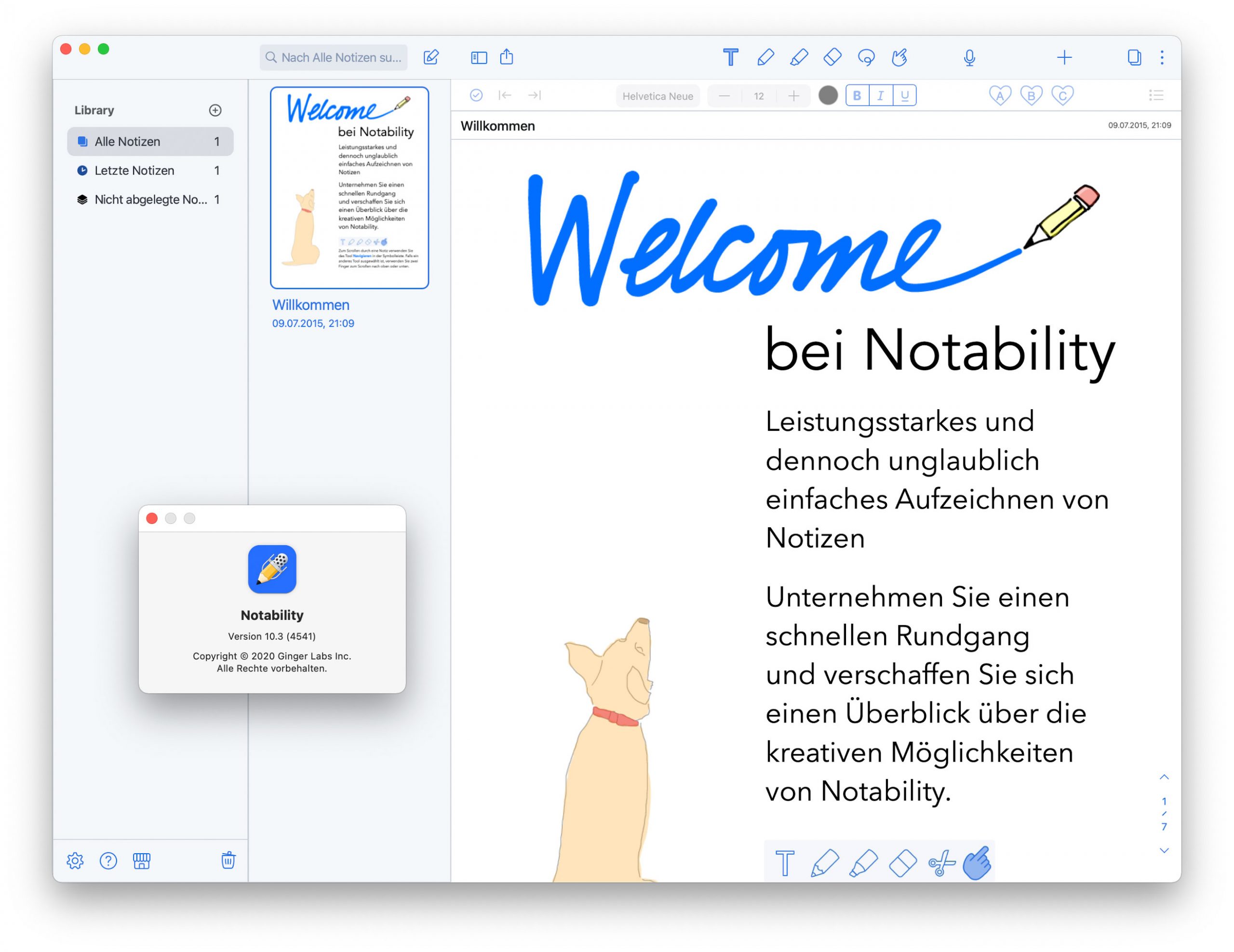Viewport: 1234px width, 952px height.
Task: Toggle the checkbox list style icon
Action: pyautogui.click(x=476, y=95)
